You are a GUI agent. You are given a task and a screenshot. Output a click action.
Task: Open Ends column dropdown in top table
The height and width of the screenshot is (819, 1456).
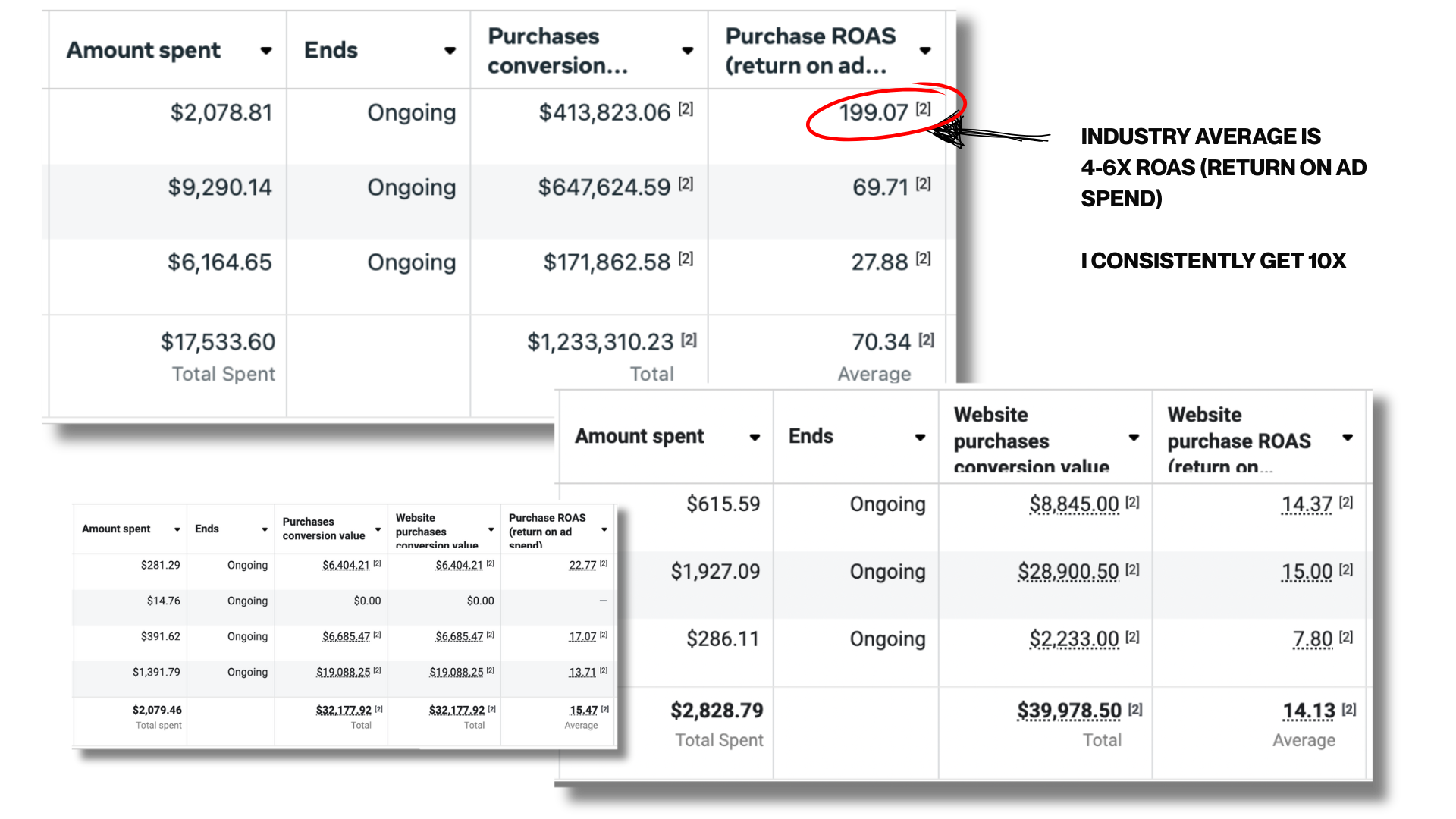tap(450, 51)
